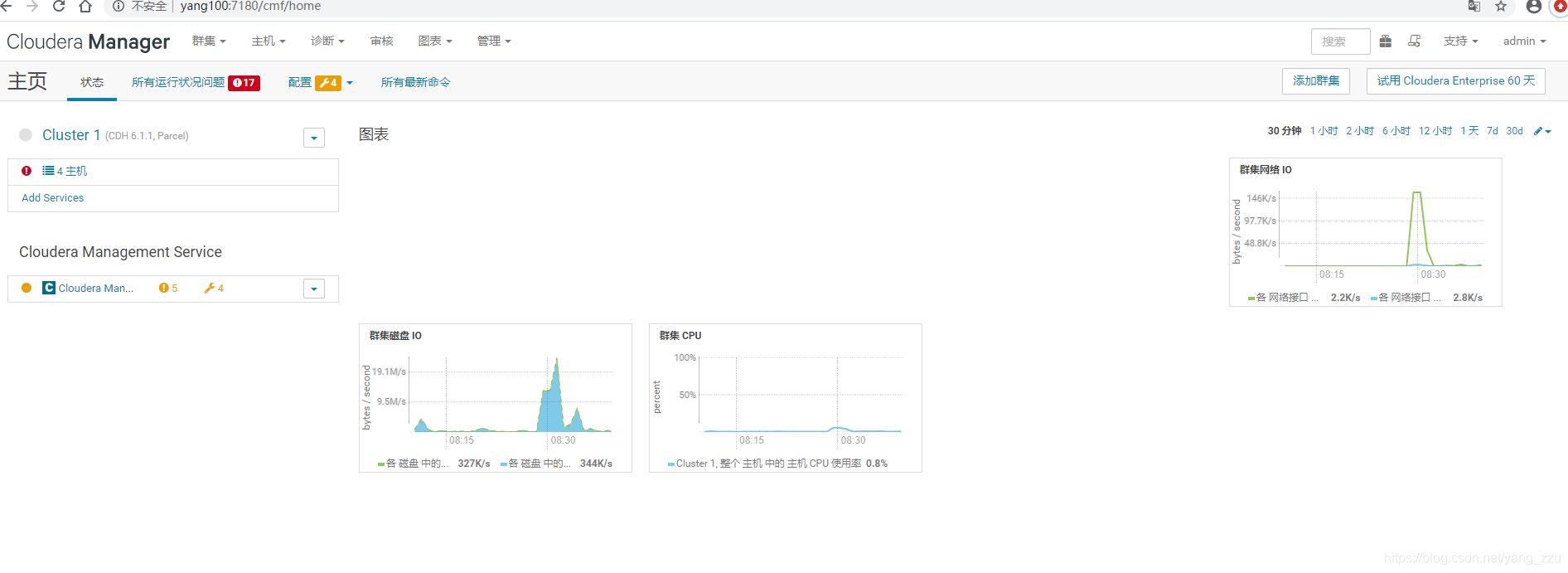Click the orange management service status circle

(x=27, y=288)
